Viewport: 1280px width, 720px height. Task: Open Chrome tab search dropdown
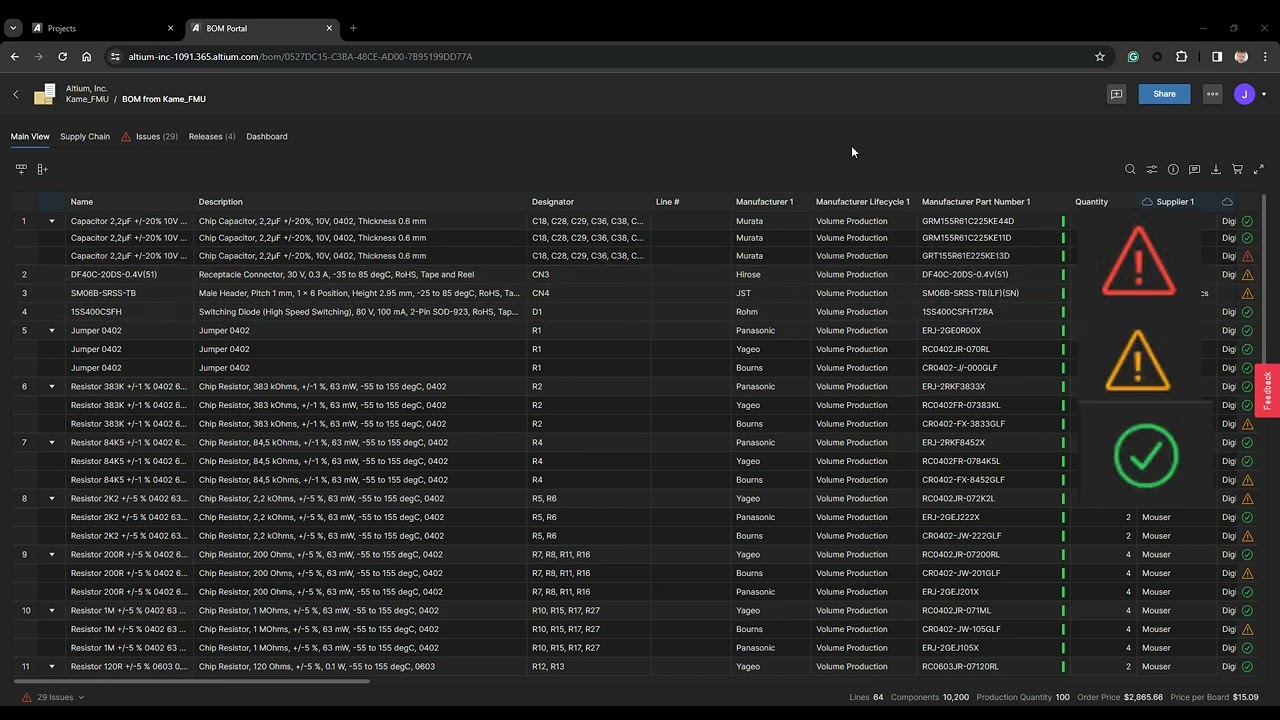(13, 28)
